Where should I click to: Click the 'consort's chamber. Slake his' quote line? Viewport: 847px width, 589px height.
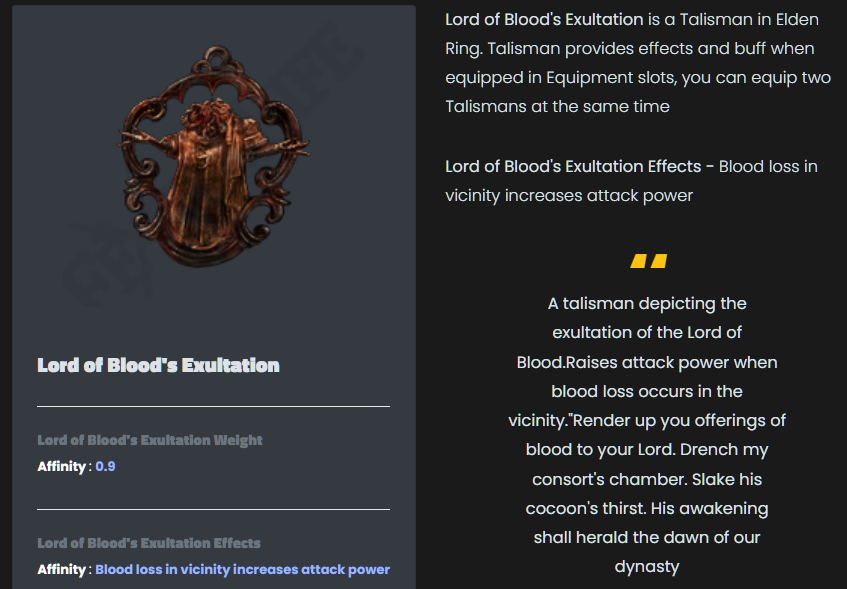[647, 479]
